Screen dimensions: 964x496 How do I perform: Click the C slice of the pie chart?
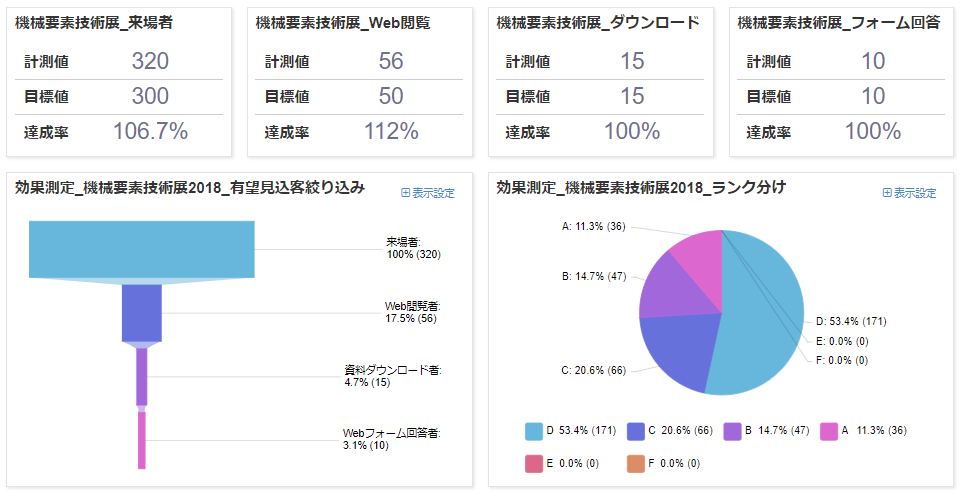pos(676,350)
